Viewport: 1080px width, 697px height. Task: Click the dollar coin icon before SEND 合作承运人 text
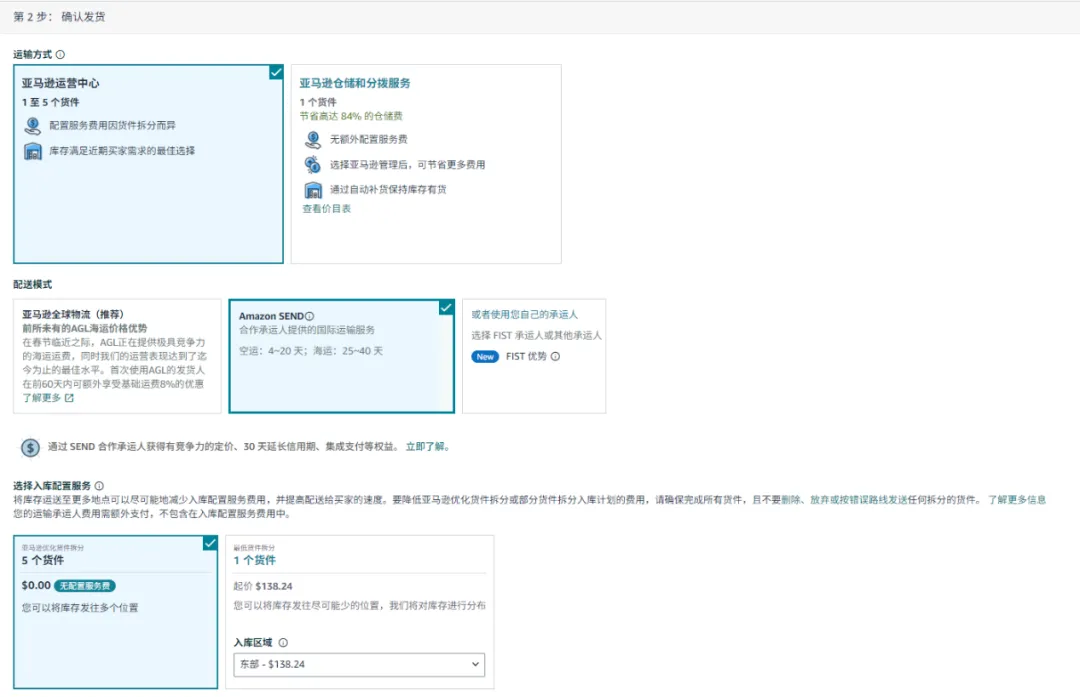pos(30,448)
